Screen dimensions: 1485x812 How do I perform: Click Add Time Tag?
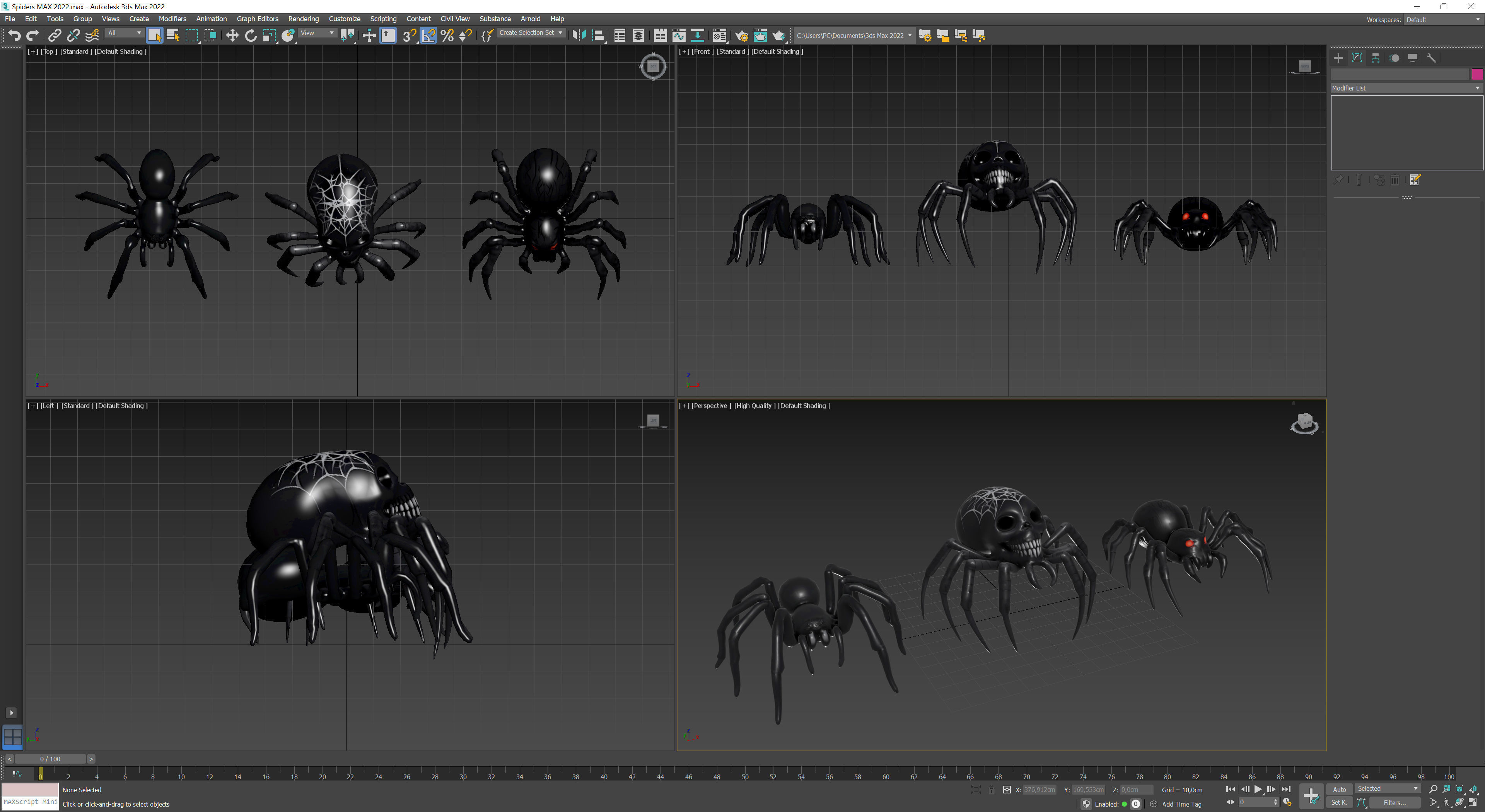click(x=1181, y=804)
